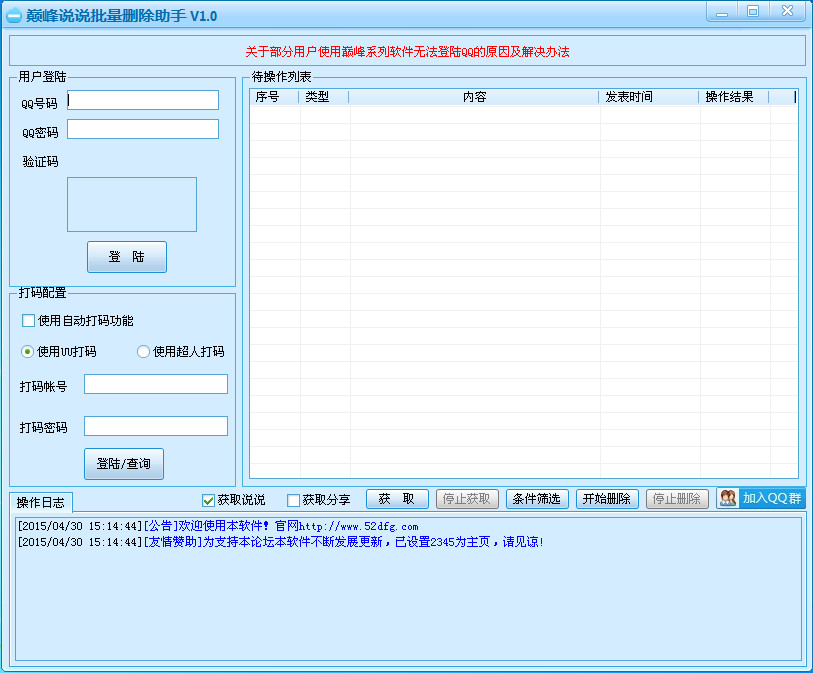
Task: Start deletion with 开始删除 button
Action: 606,499
